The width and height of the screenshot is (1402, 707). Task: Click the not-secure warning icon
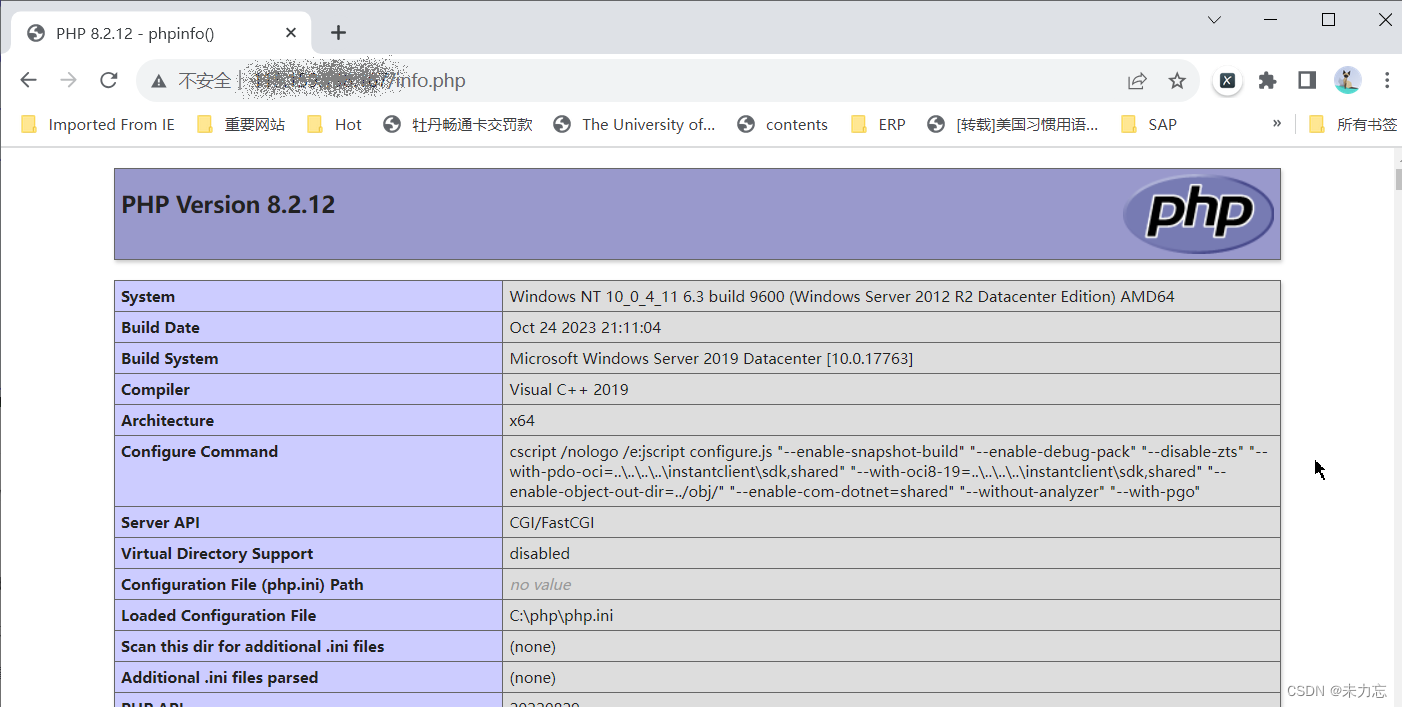tap(159, 81)
